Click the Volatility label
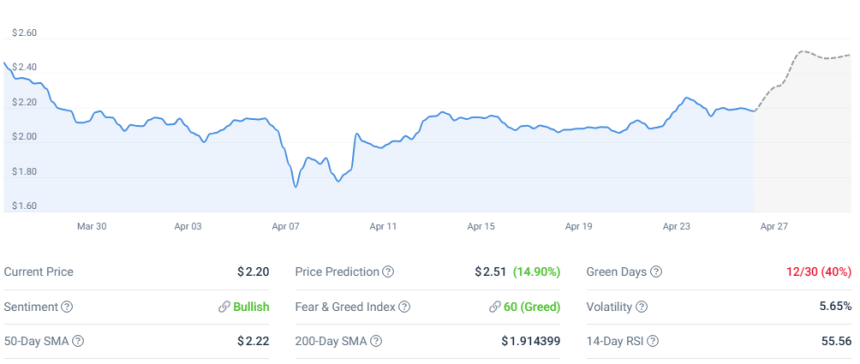The image size is (860, 364). coord(609,307)
